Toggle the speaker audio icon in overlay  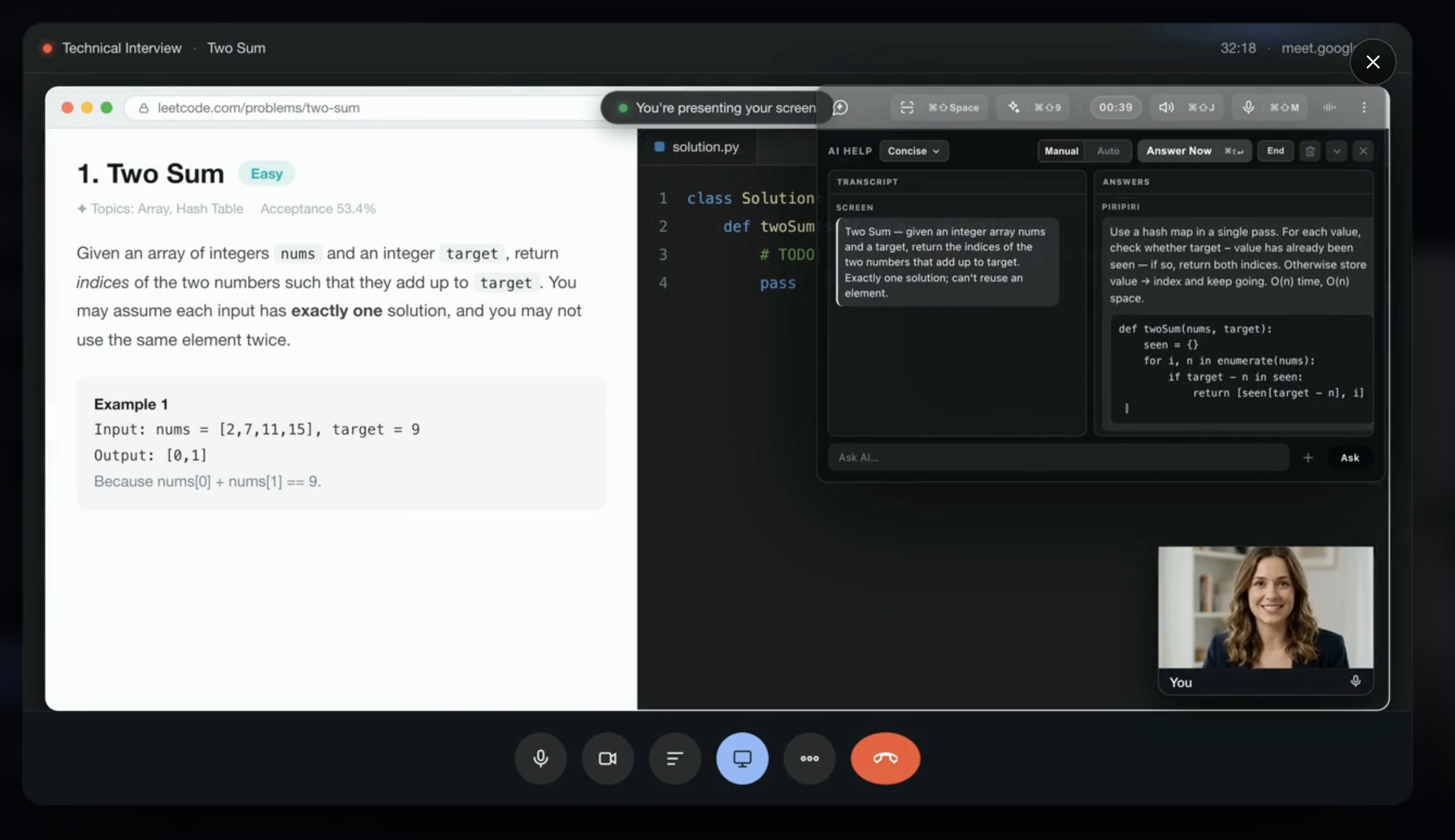pyautogui.click(x=1166, y=108)
